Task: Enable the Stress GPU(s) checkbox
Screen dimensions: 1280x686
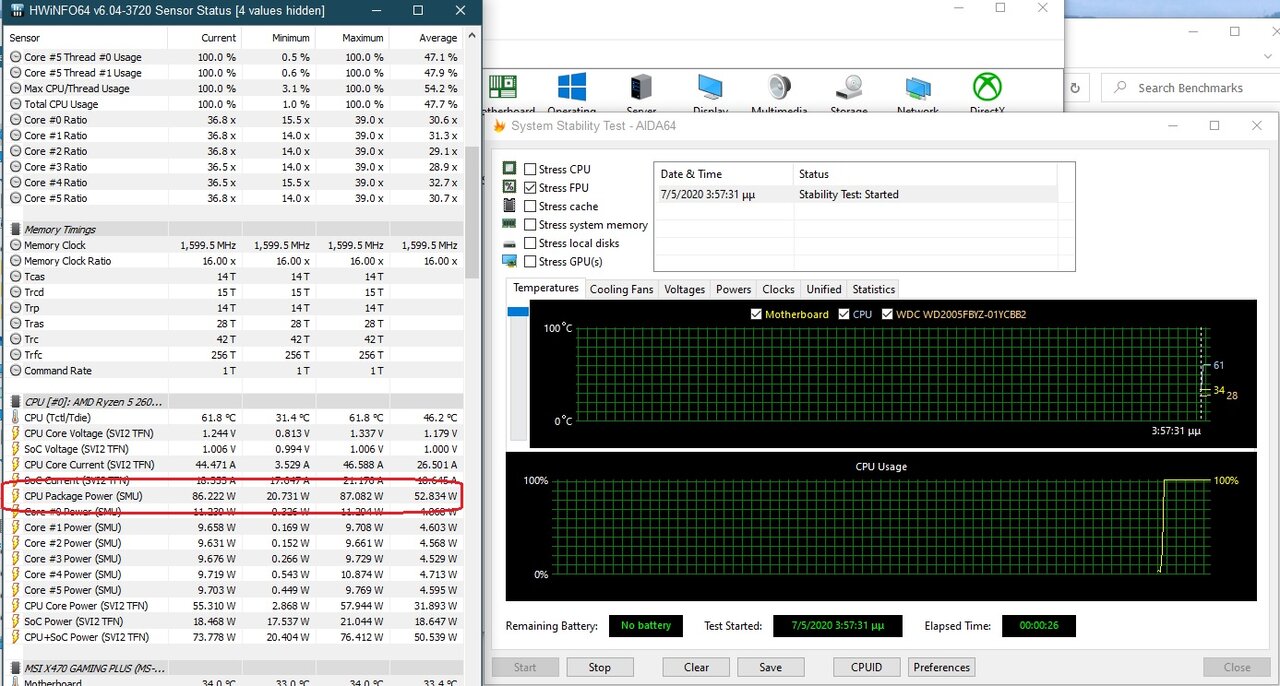Action: click(530, 261)
